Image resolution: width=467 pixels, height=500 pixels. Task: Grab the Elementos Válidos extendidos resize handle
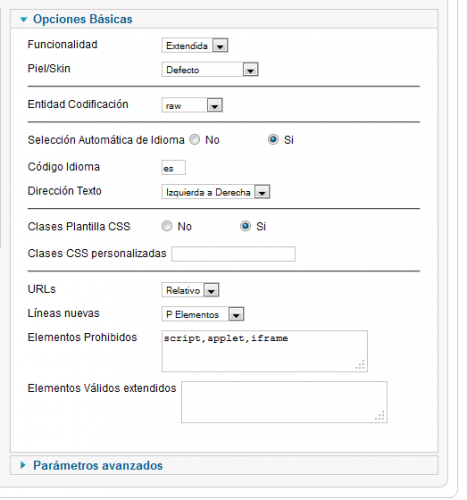click(x=380, y=416)
